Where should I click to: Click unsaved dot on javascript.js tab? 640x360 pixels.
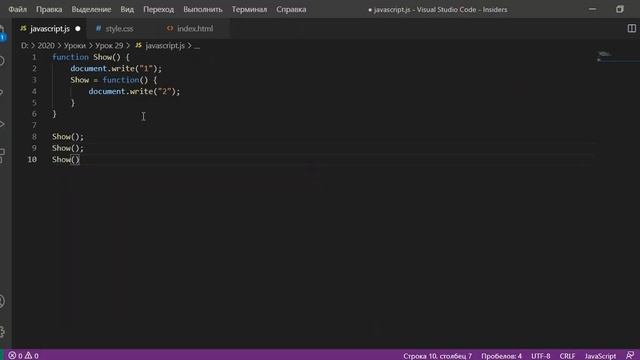(78, 29)
